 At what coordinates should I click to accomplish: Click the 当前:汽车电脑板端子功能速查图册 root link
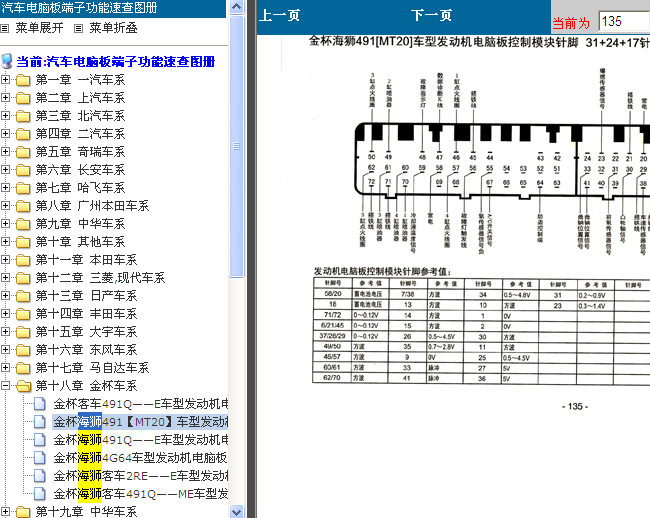click(116, 62)
